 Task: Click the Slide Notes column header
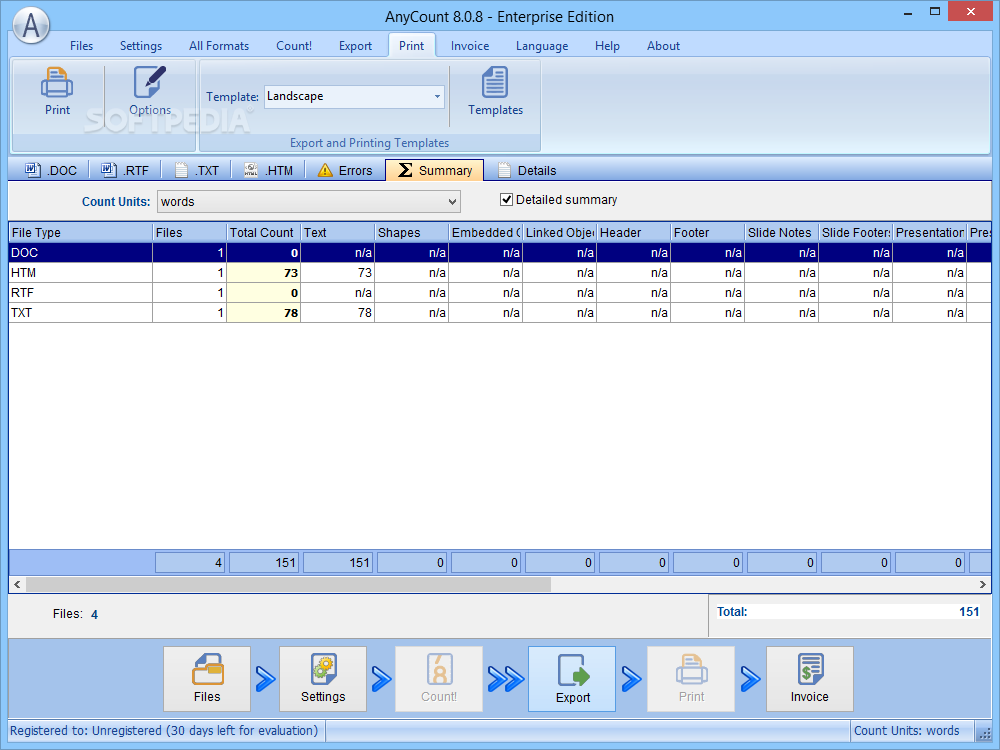[781, 233]
